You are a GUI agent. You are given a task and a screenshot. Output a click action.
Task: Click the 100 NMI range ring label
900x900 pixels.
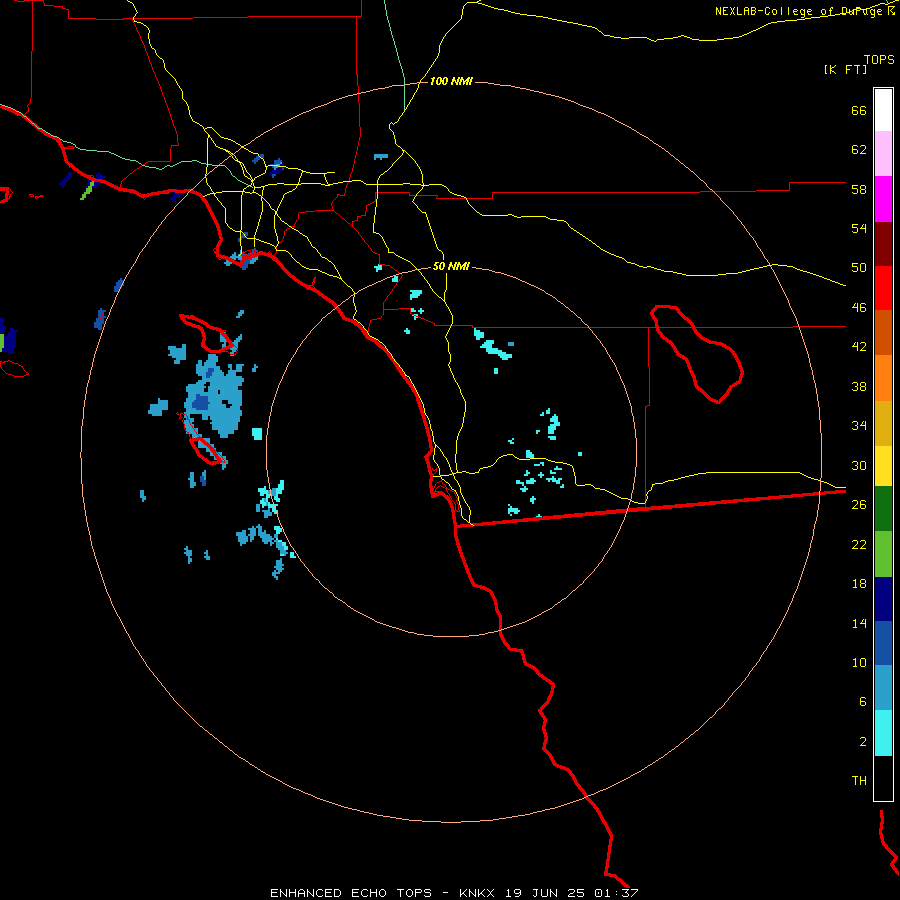pos(451,82)
